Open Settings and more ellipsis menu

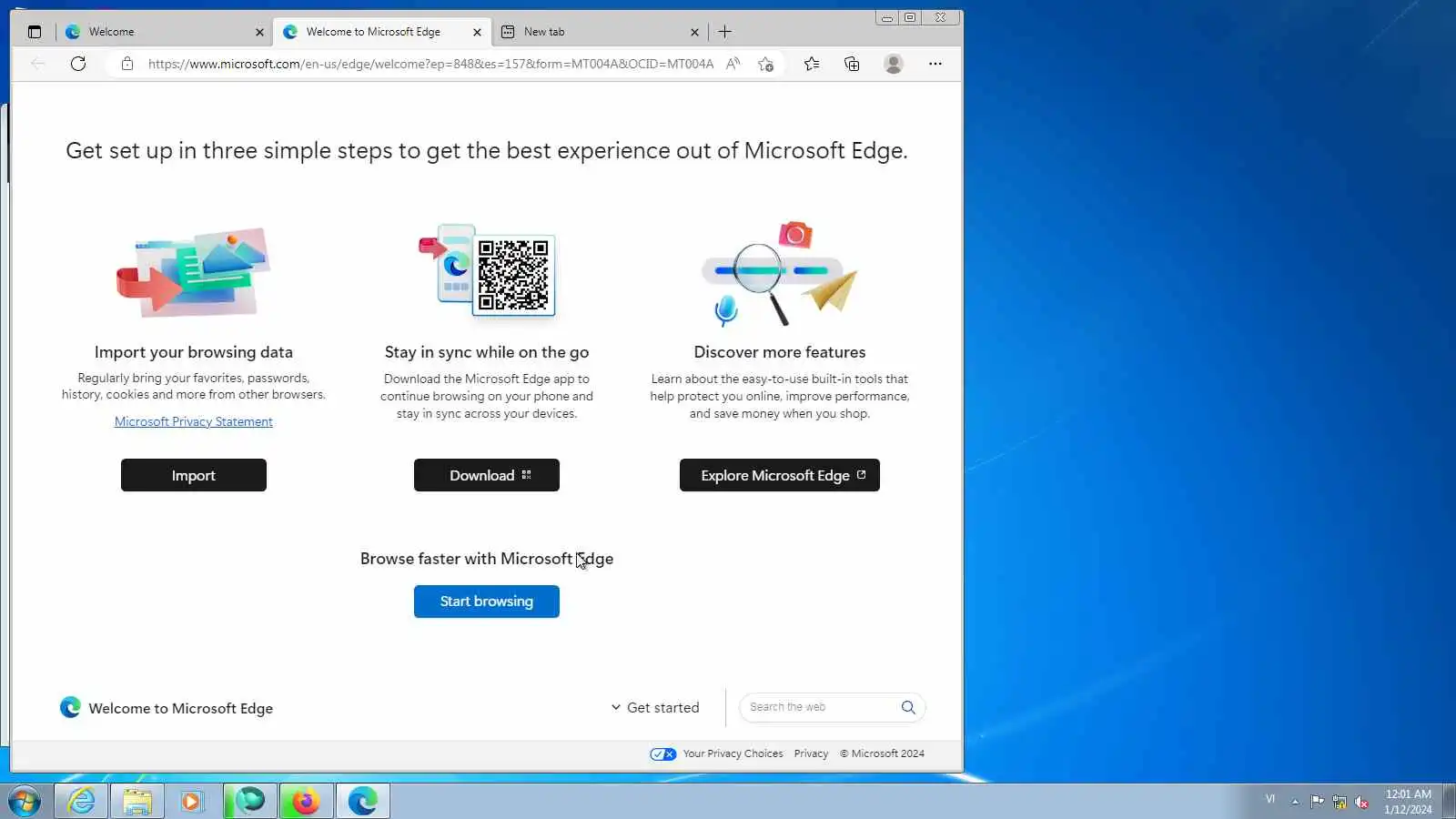pyautogui.click(x=935, y=64)
